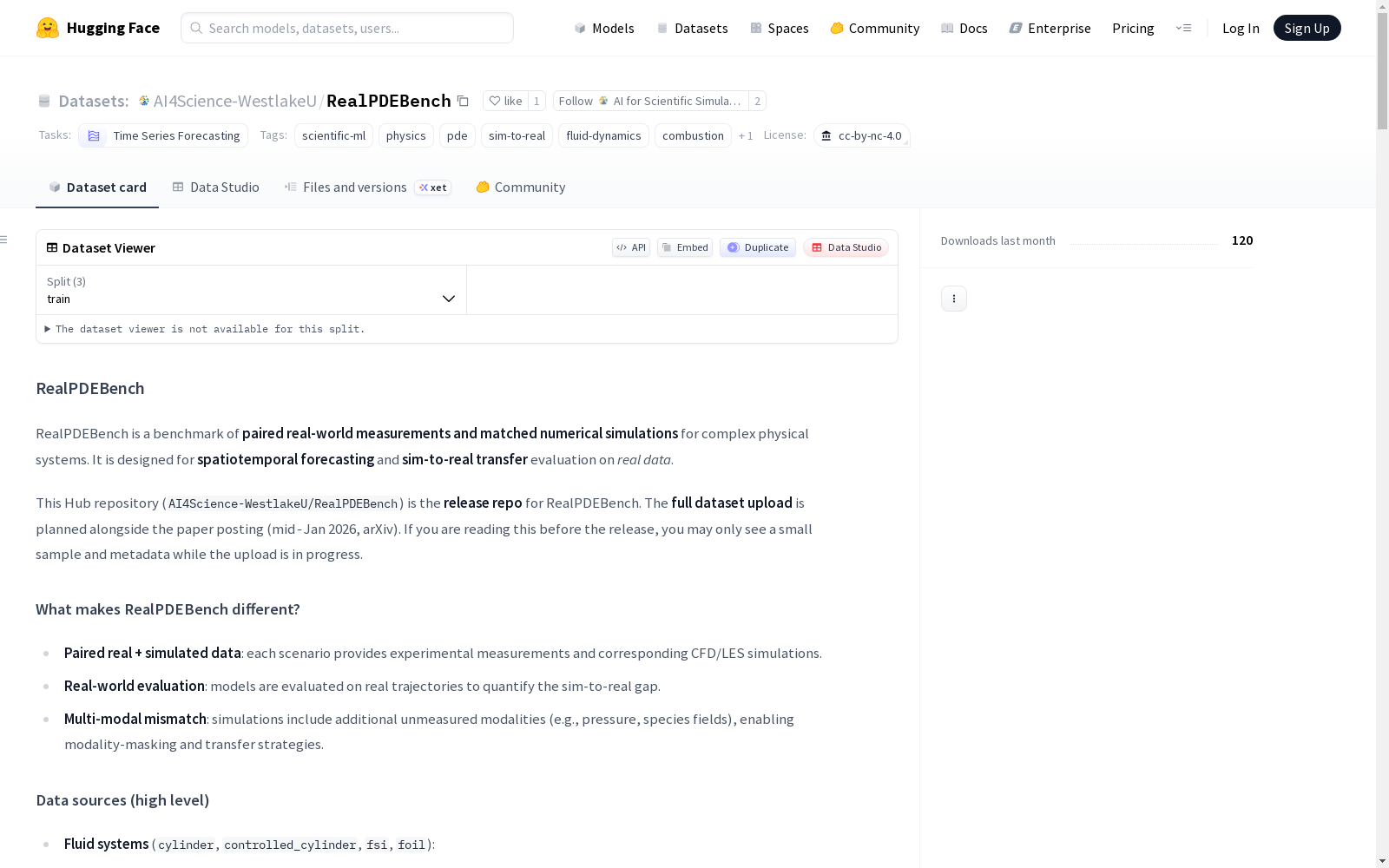Viewport: 1389px width, 868px height.
Task: Select the scientific-ml tag
Action: 333,135
